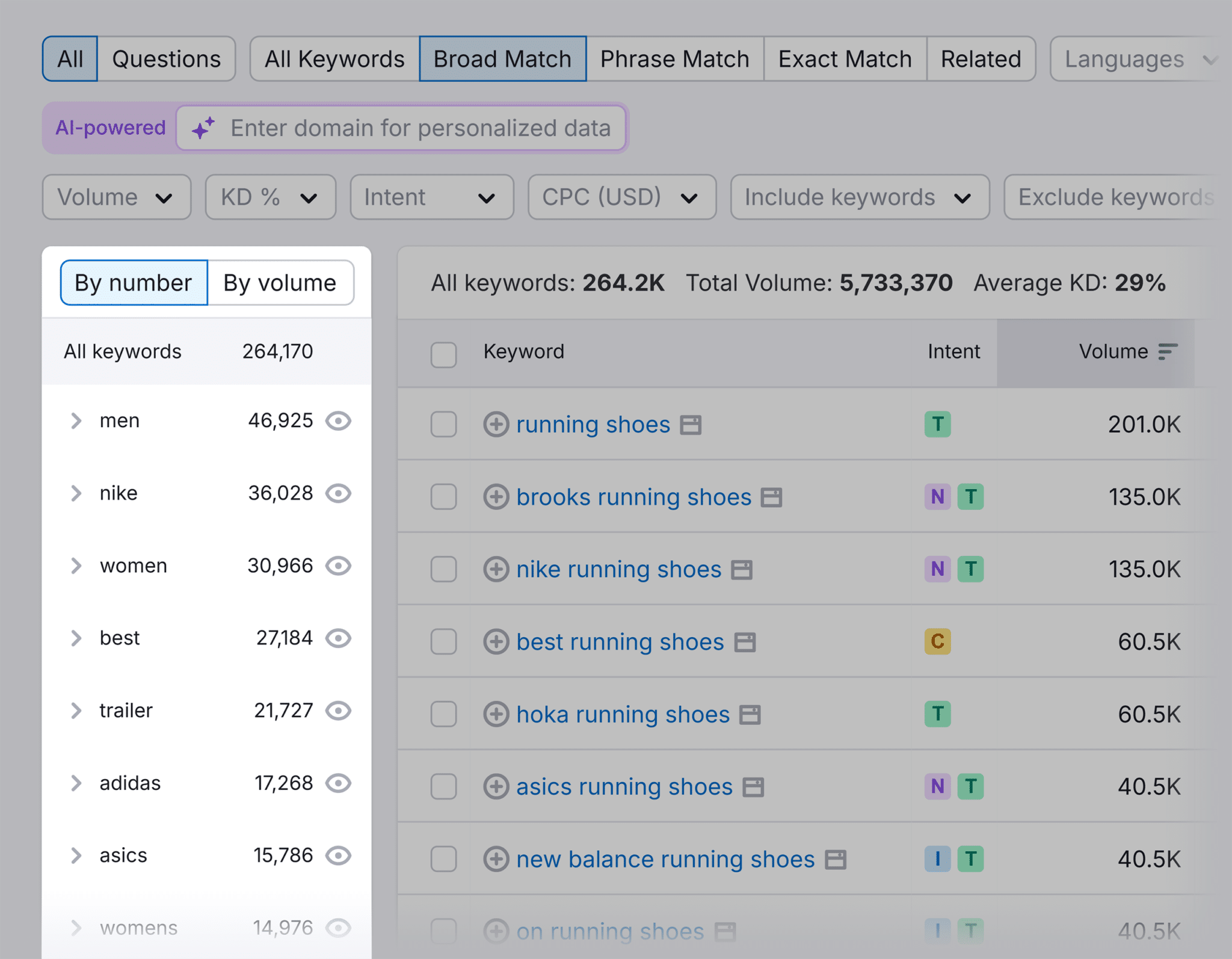
Task: Click Transactional badge for 'brooks running shoes'
Action: coord(970,497)
